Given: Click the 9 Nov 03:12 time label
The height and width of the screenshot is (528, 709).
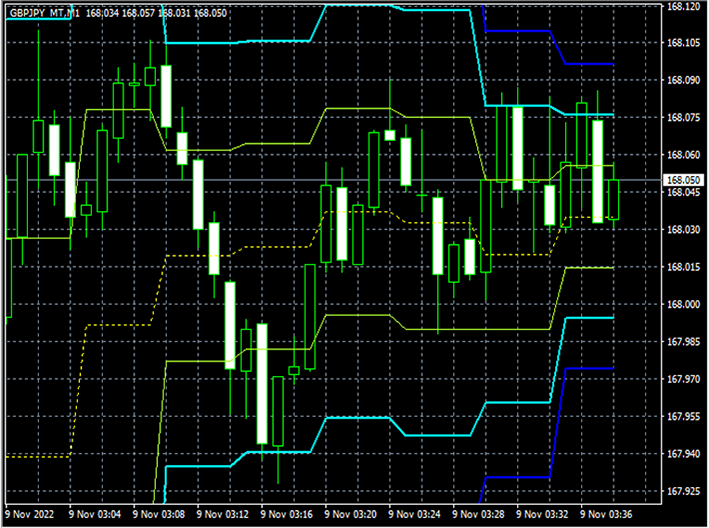Looking at the screenshot, I should pos(222,514).
